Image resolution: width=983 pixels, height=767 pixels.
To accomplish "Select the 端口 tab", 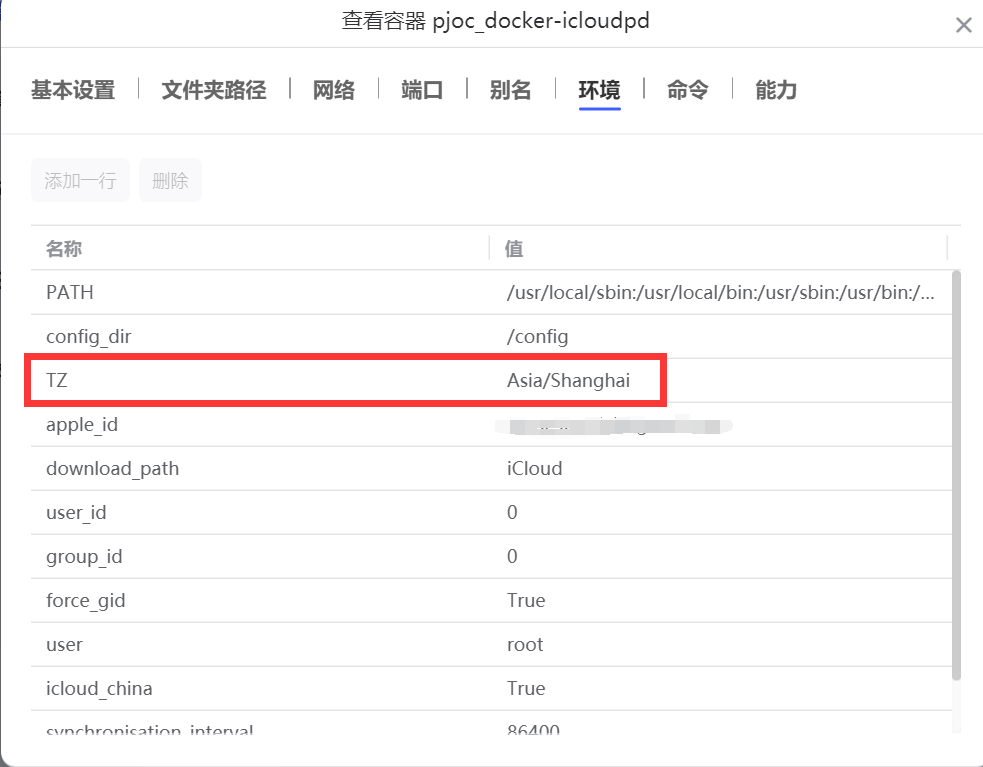I will tap(422, 90).
